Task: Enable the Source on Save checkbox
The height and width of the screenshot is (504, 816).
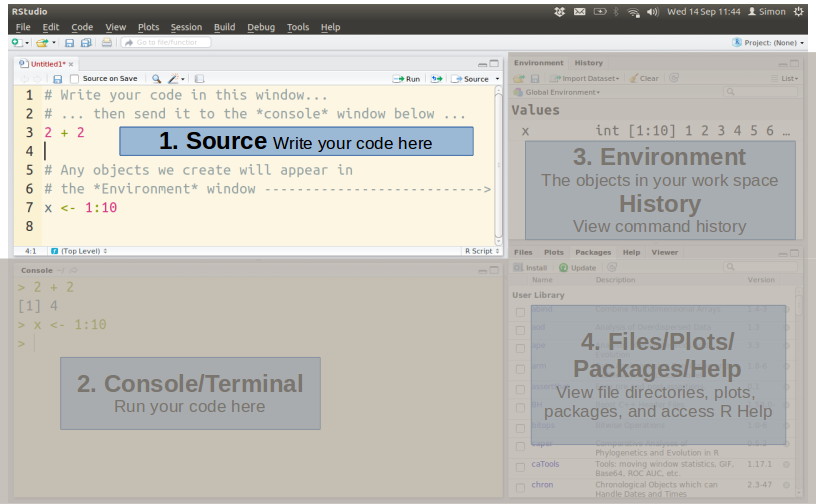Action: (74, 79)
